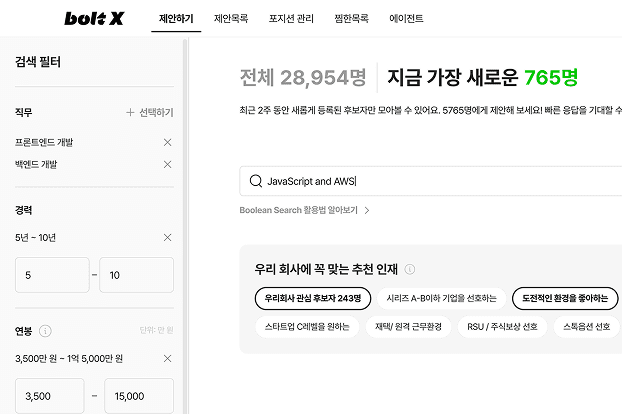
Task: Clear the 3,500만 원 ~ 1억 5,000만 원 salary filter
Action: [167, 358]
